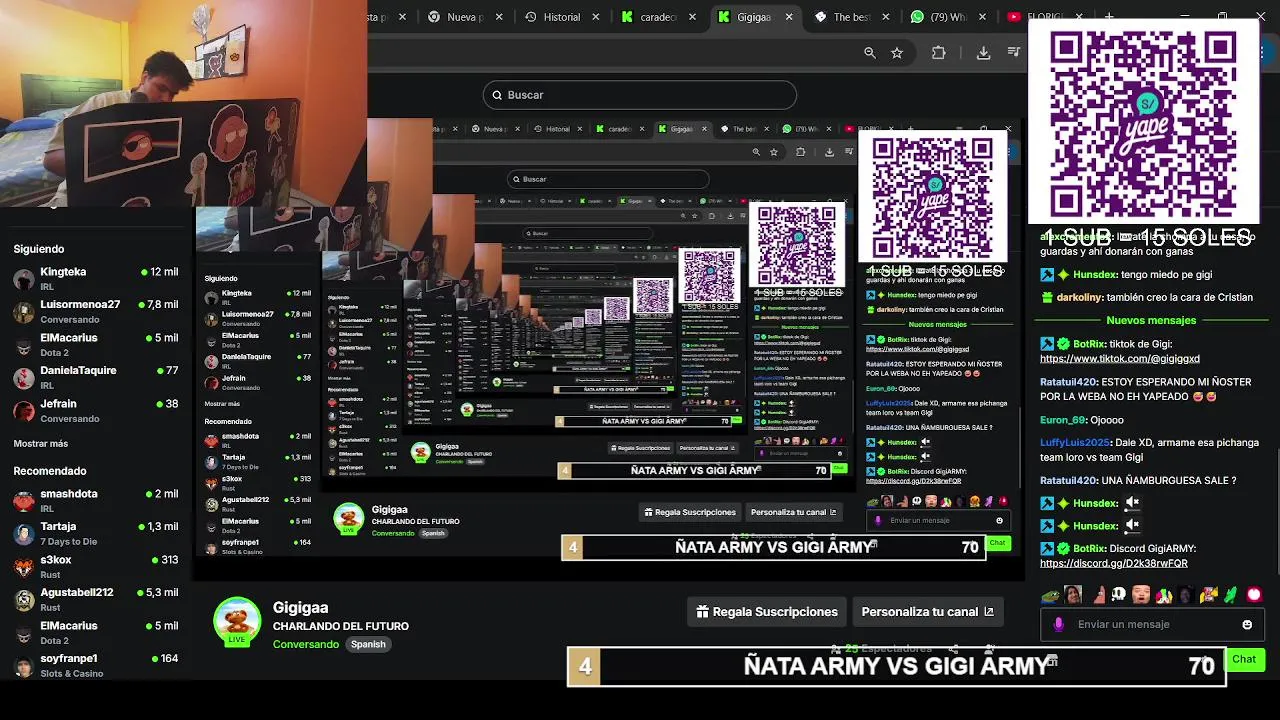Image resolution: width=1280 pixels, height=720 pixels.
Task: Click the emoji picker in chat box
Action: pos(1247,625)
